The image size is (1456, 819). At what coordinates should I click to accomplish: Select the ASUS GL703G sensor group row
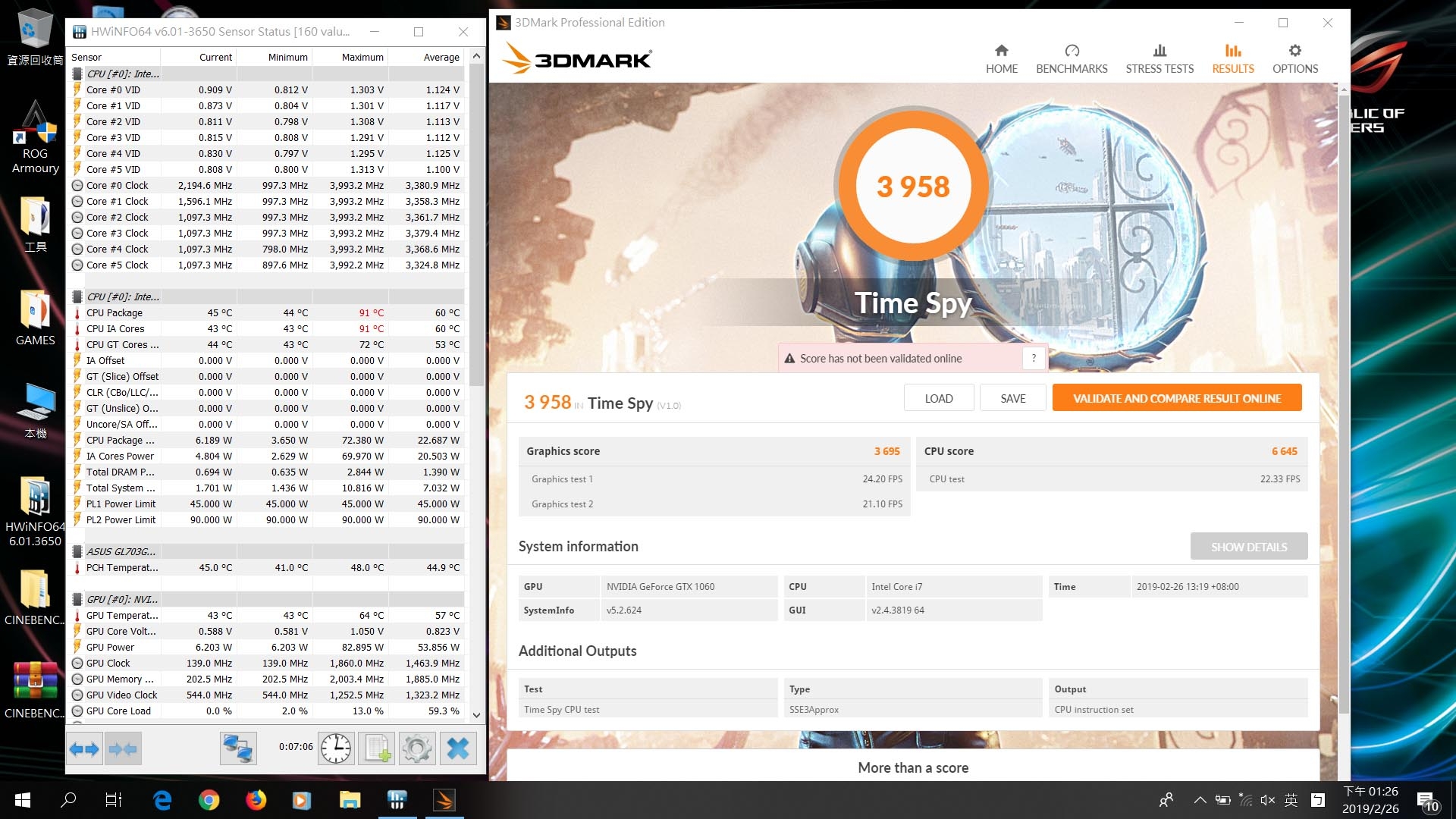[267, 551]
